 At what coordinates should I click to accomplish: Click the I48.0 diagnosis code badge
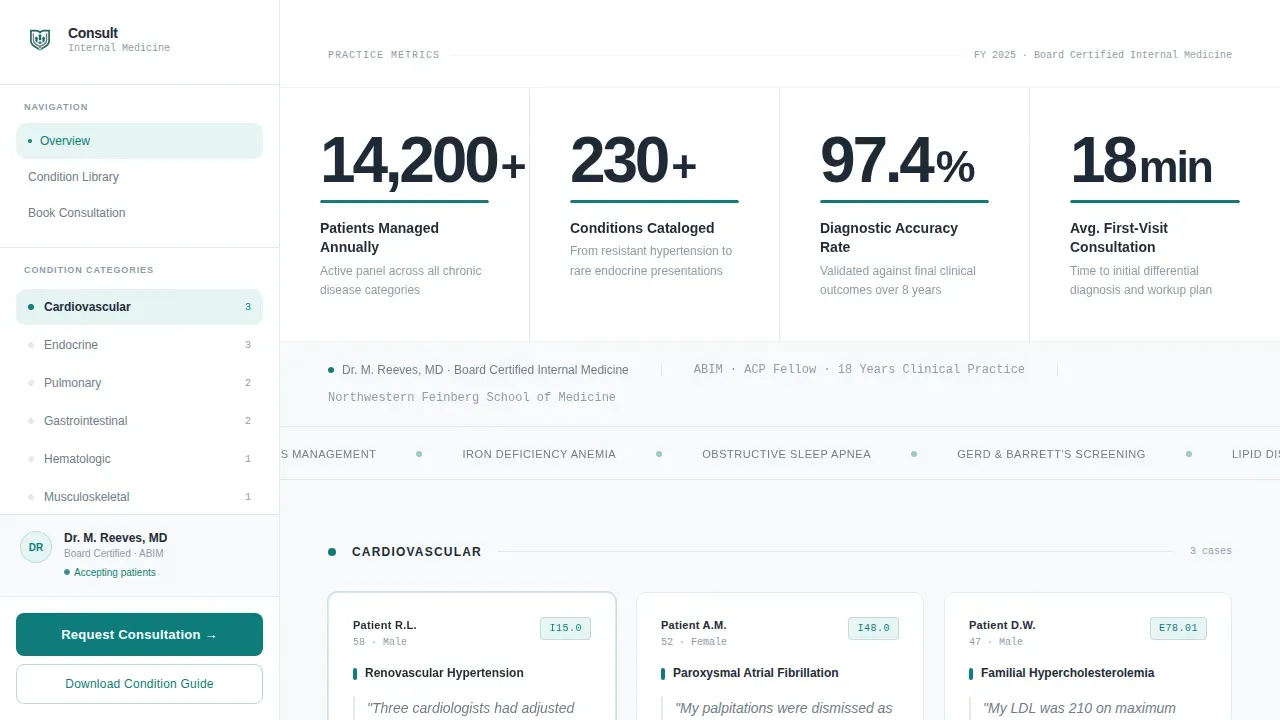[x=873, y=628]
